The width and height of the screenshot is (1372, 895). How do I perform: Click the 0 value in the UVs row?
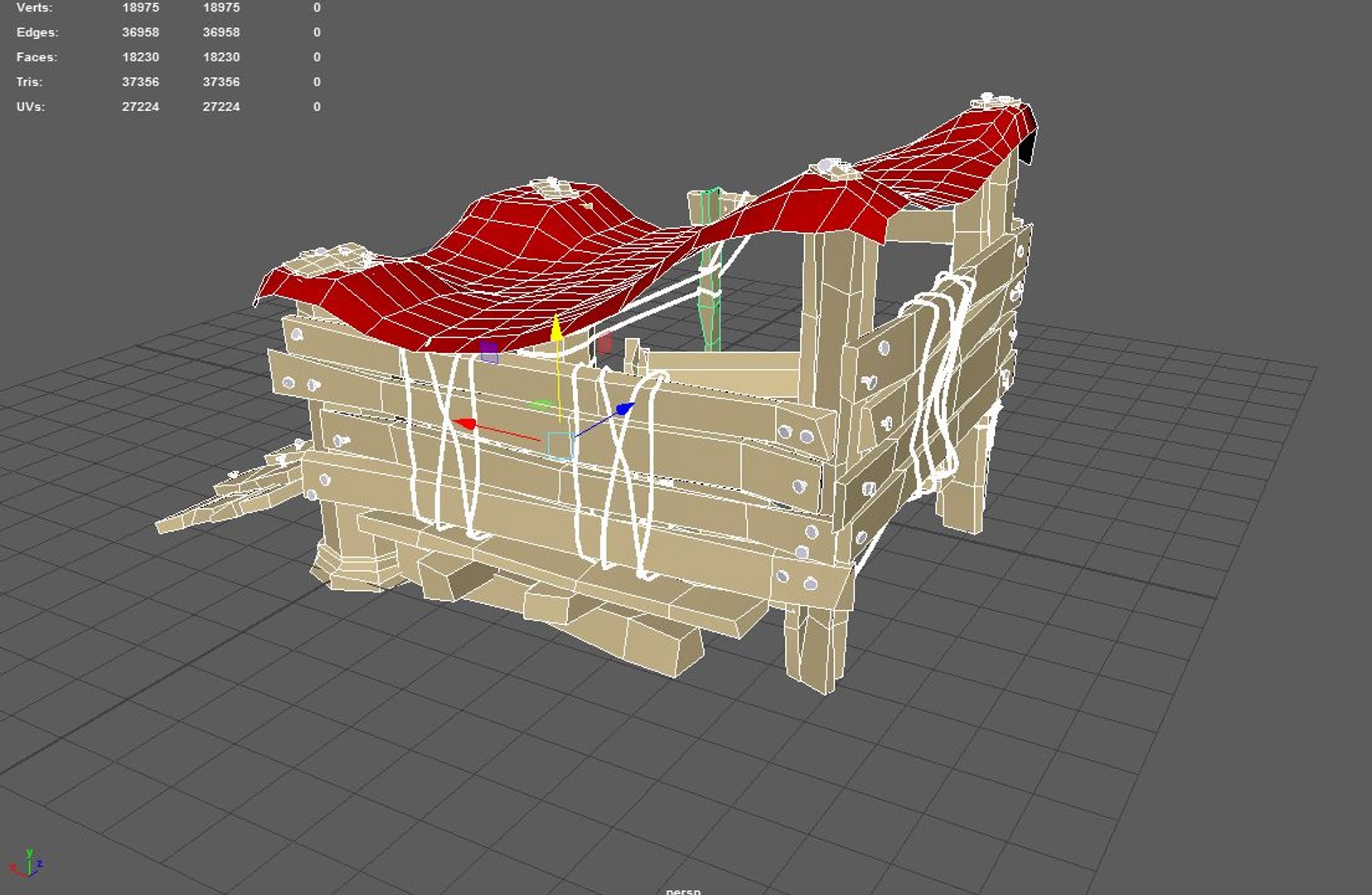pyautogui.click(x=317, y=107)
